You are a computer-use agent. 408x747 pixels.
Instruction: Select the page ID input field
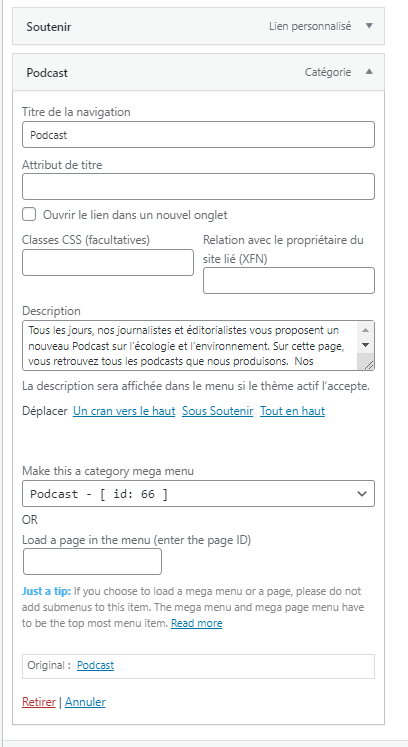pyautogui.click(x=92, y=562)
